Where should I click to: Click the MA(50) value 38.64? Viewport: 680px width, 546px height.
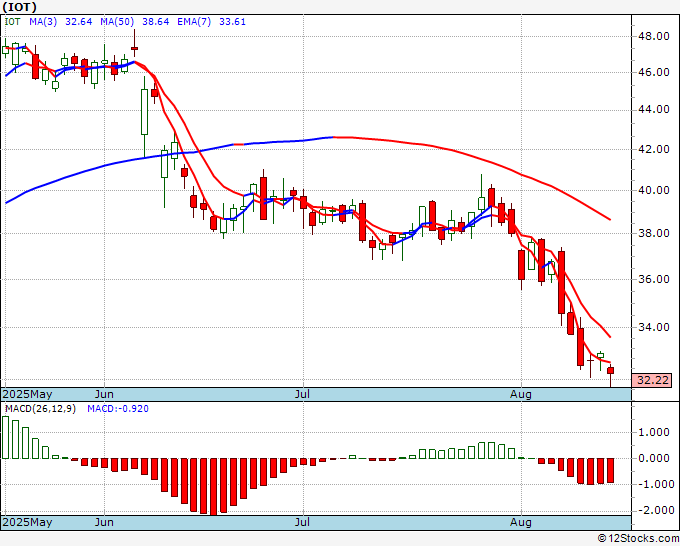[156, 22]
